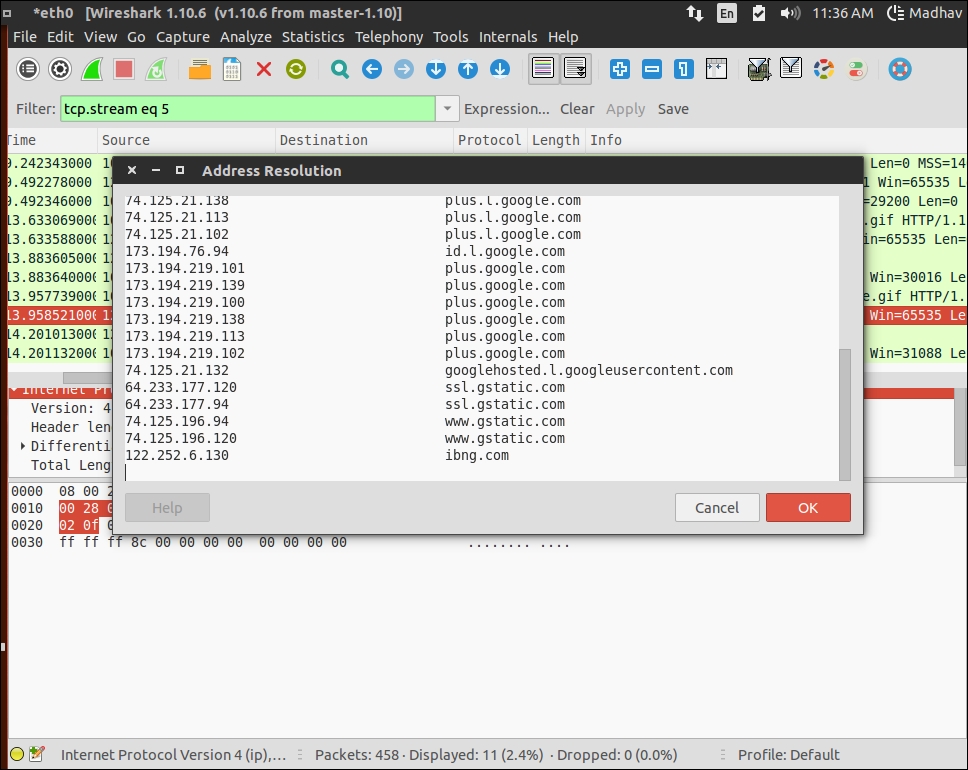Click the Help button in Address Resolution dialog

click(167, 508)
